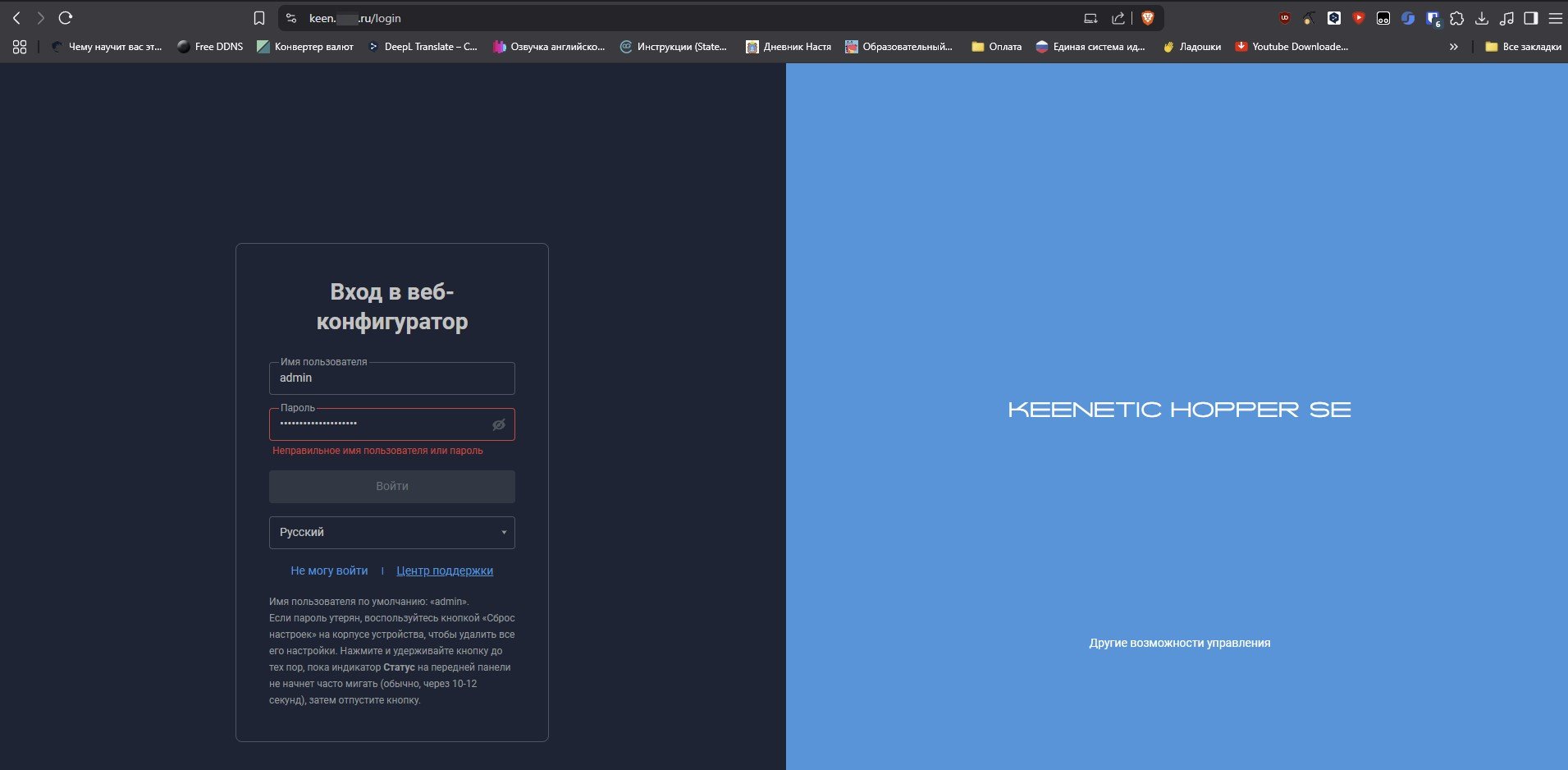Open the Free DDNS bookmark
This screenshot has height=770, width=1568.
point(210,47)
